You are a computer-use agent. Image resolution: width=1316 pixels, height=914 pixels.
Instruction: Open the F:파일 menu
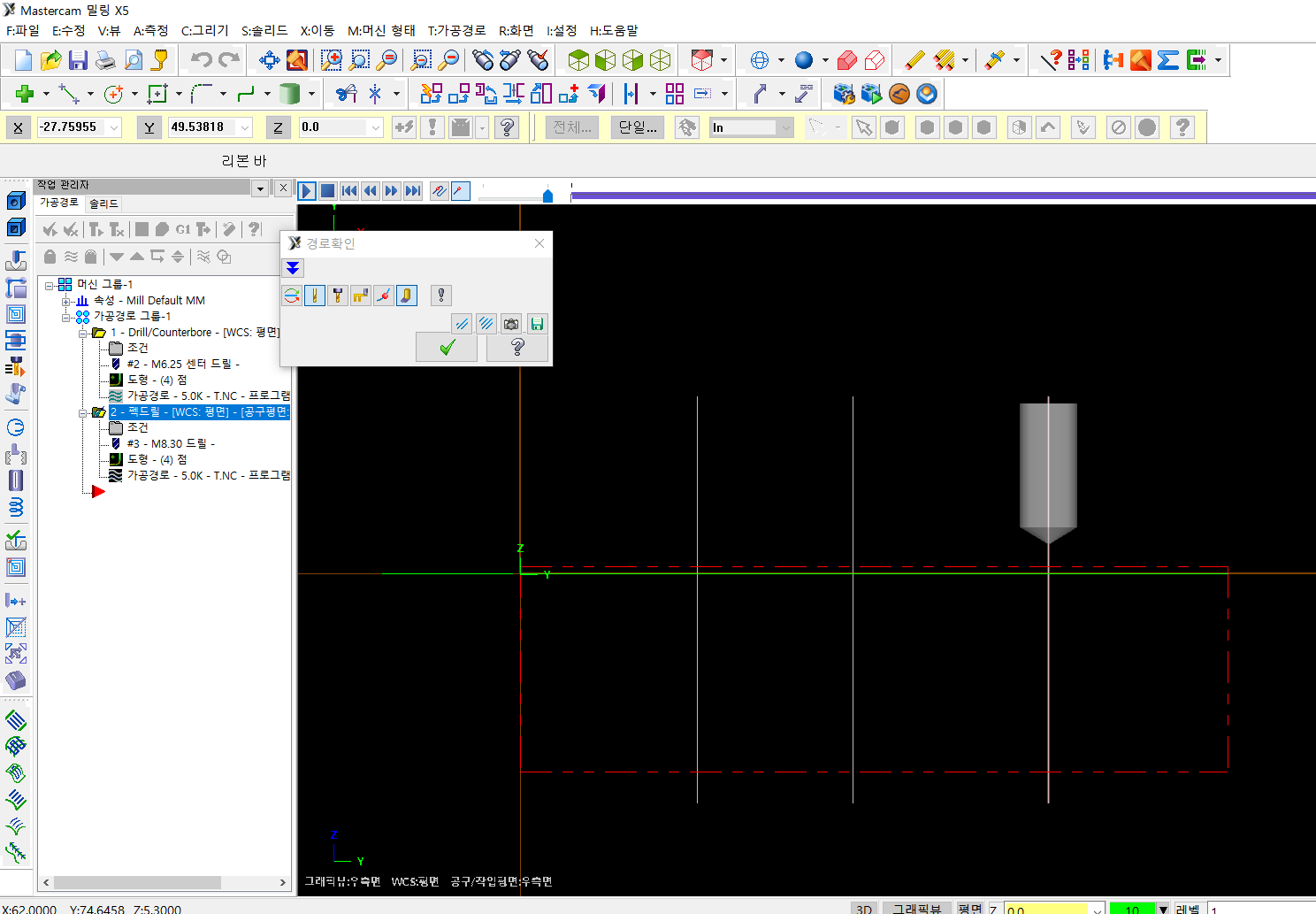tap(23, 30)
